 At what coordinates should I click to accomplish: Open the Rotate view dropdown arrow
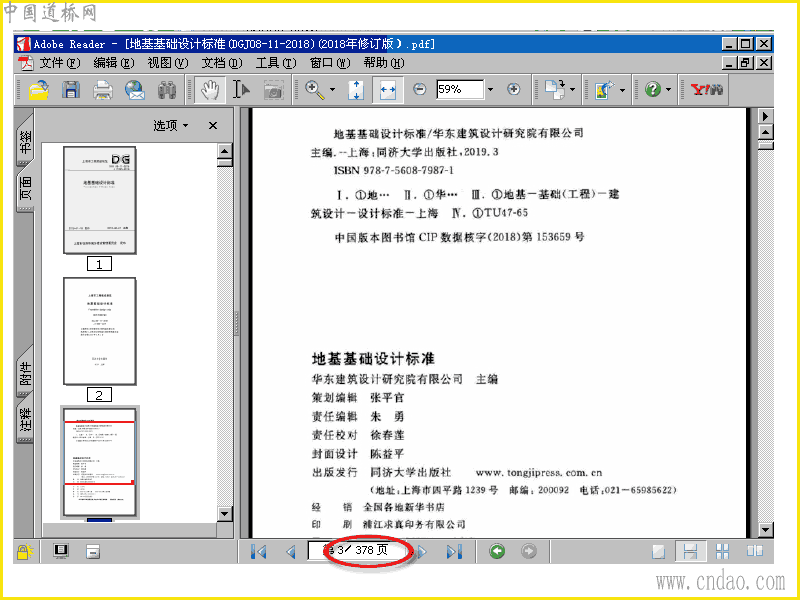572,90
